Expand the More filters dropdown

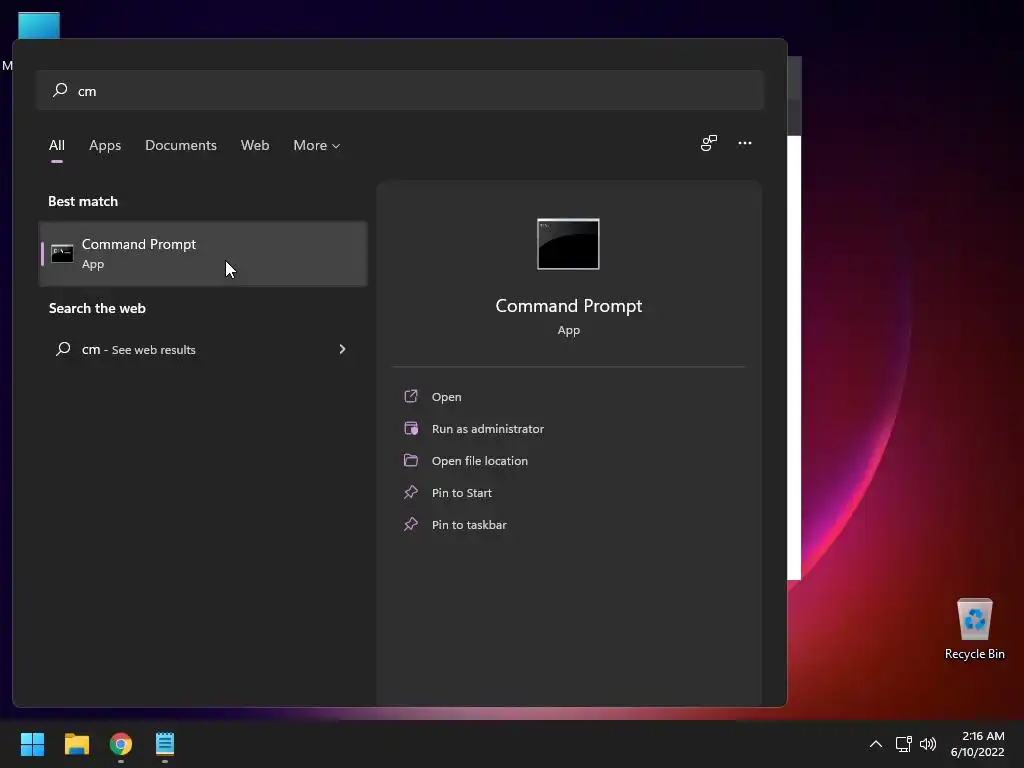click(x=317, y=145)
